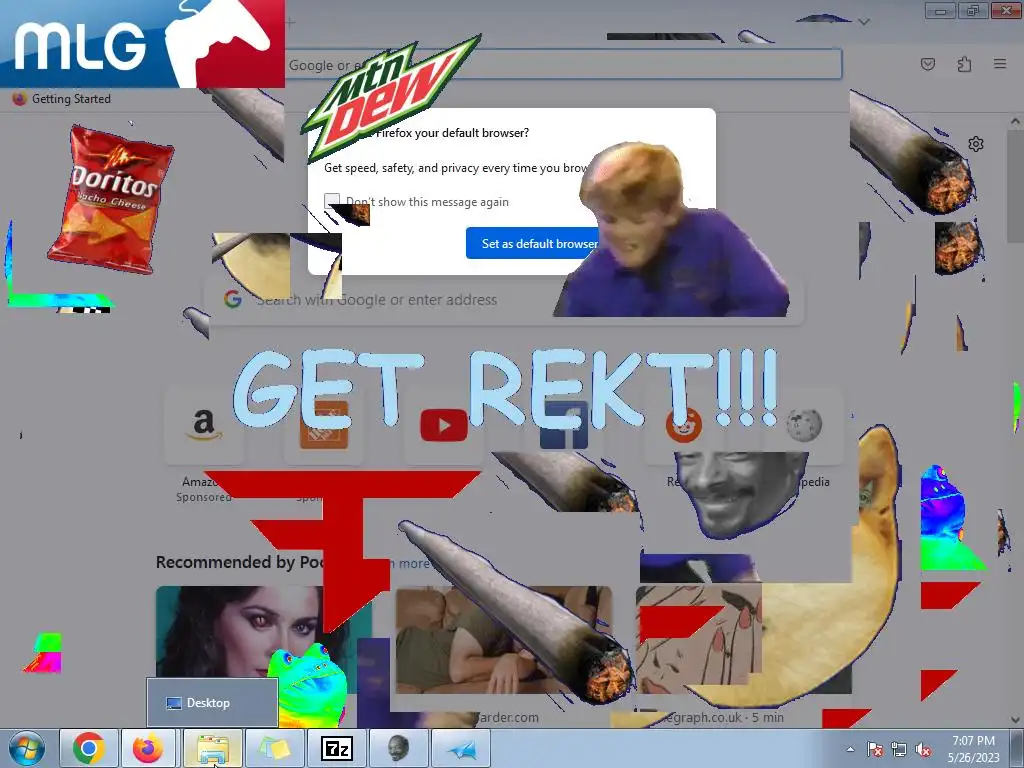
Task: Open the middle Pocket story thumbnail
Action: (x=504, y=640)
